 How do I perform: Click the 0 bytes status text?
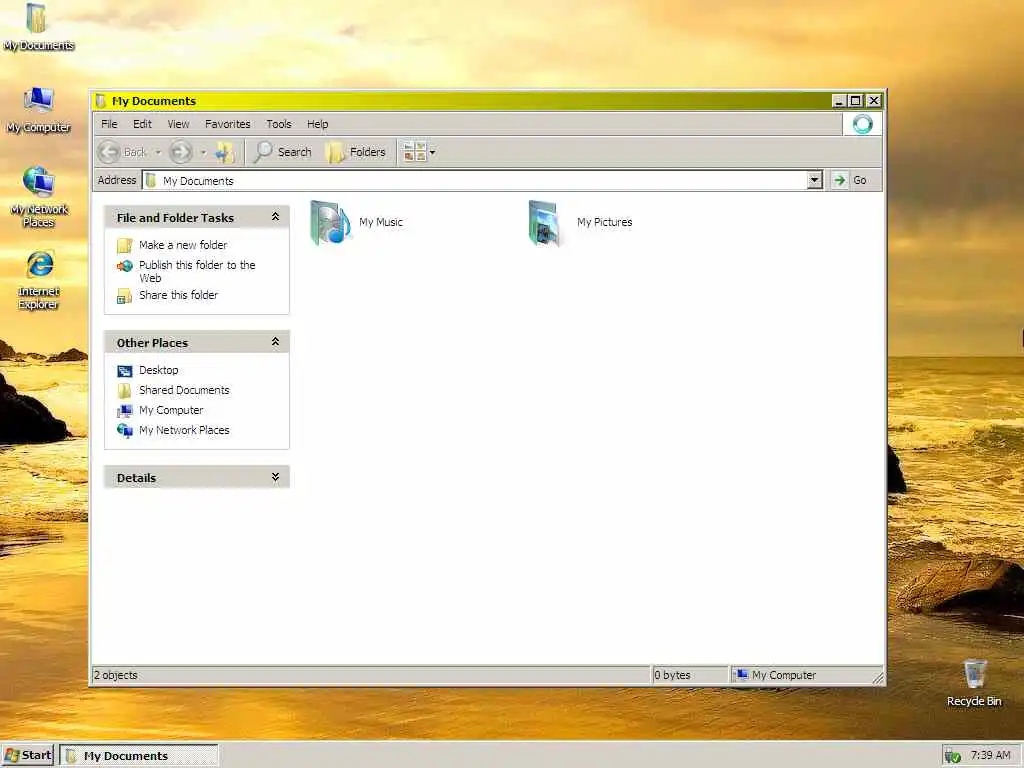[x=672, y=675]
